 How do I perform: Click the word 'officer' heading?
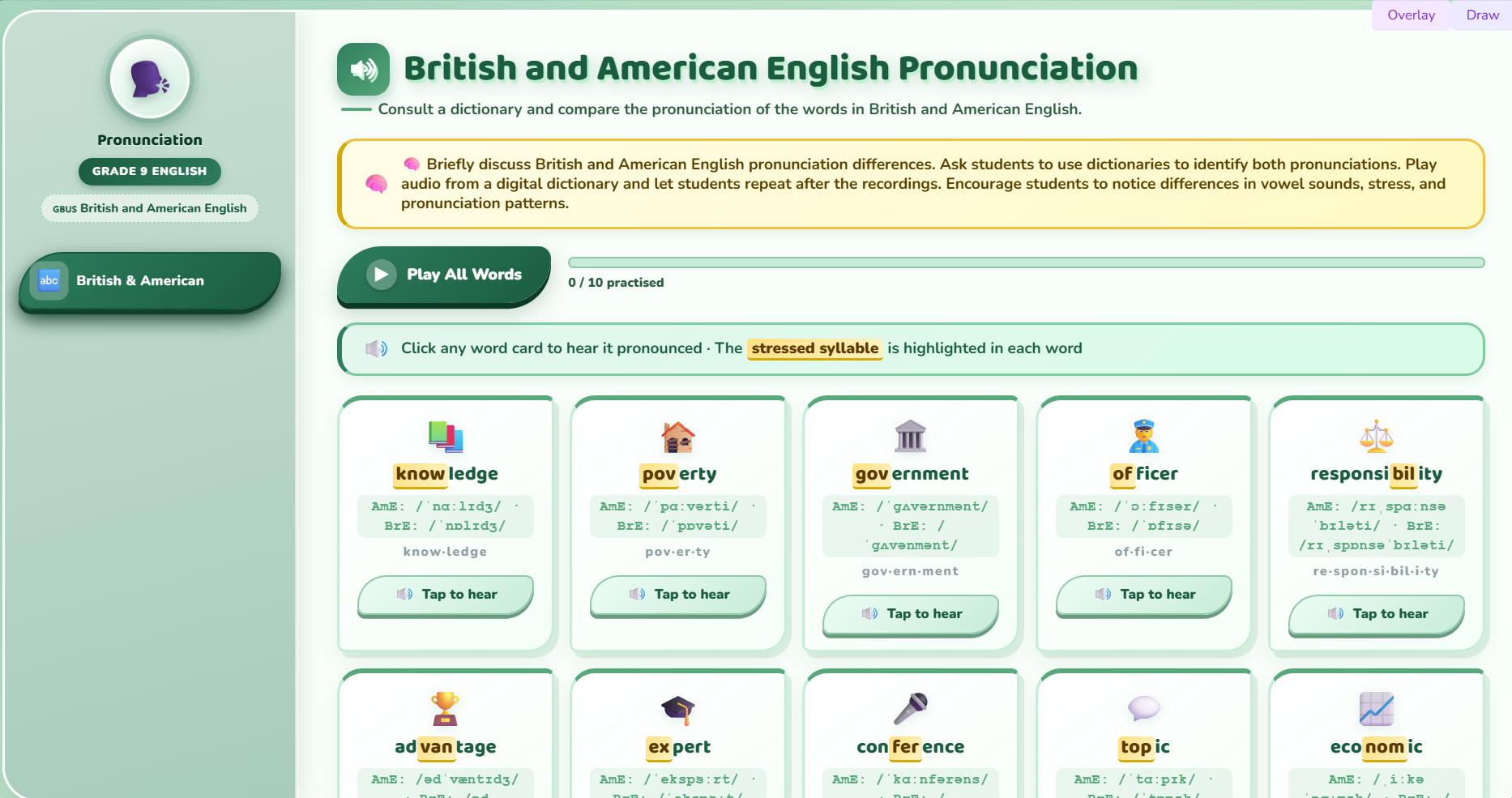tap(1144, 474)
